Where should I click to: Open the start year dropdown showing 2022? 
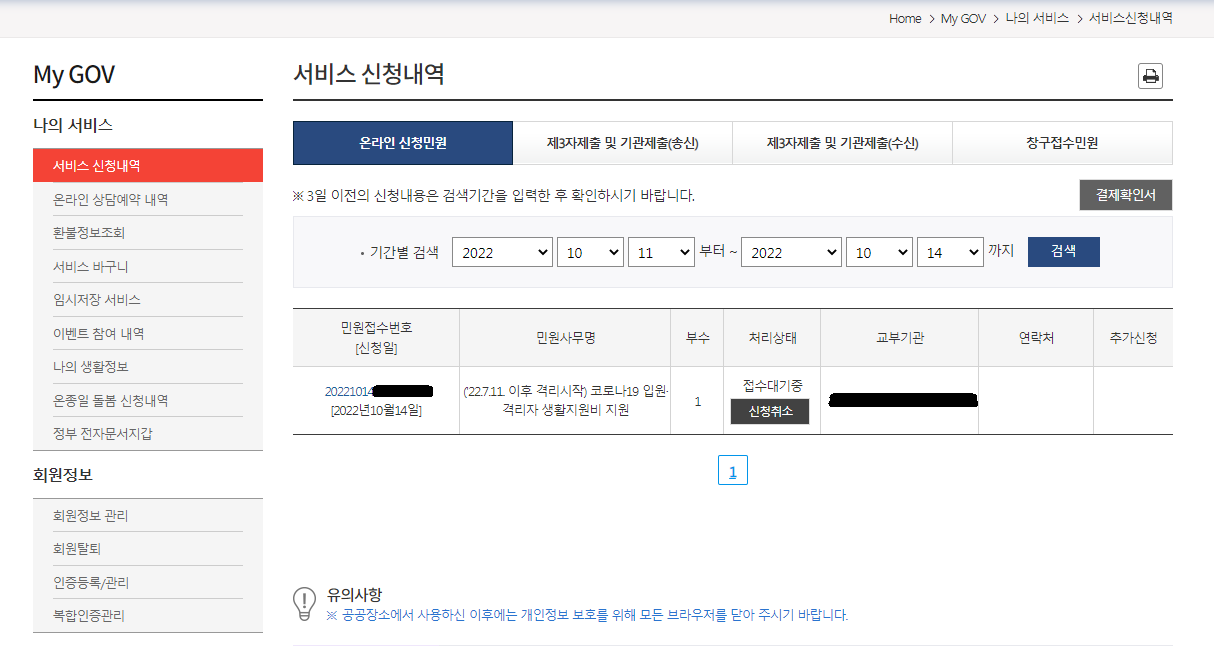pyautogui.click(x=502, y=252)
